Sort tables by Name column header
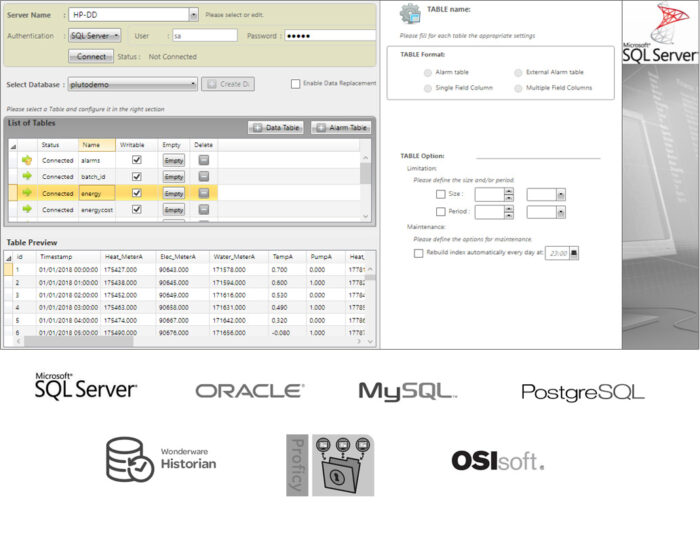This screenshot has width=700, height=534. [96, 145]
